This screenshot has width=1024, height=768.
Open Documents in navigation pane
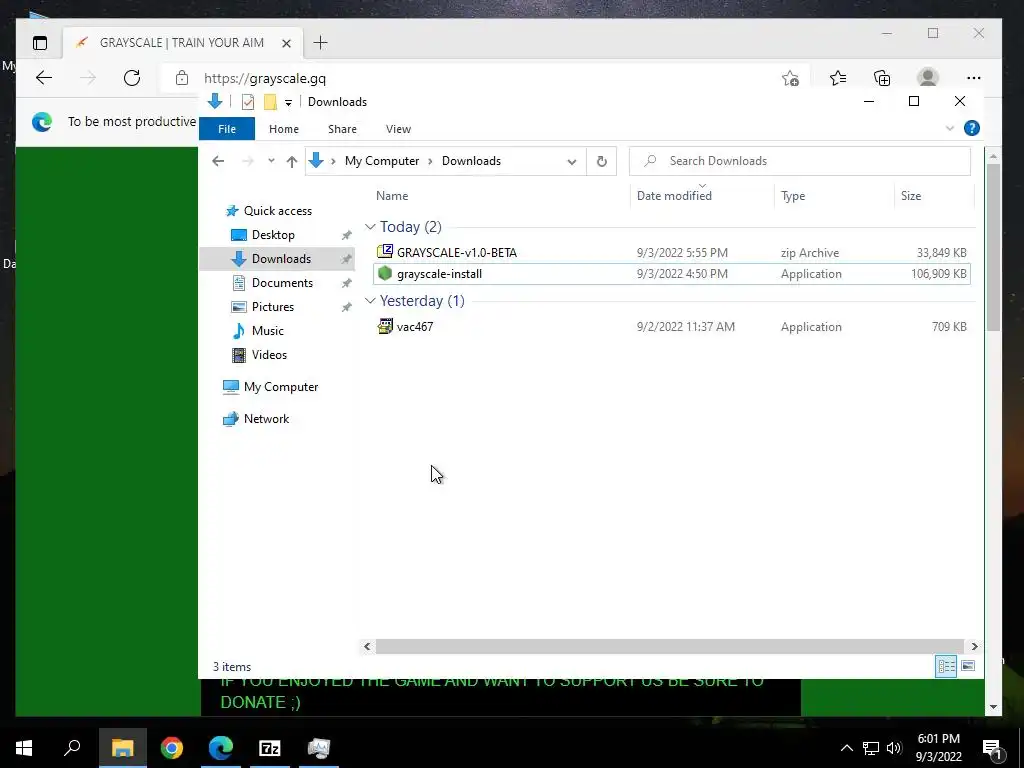282,283
